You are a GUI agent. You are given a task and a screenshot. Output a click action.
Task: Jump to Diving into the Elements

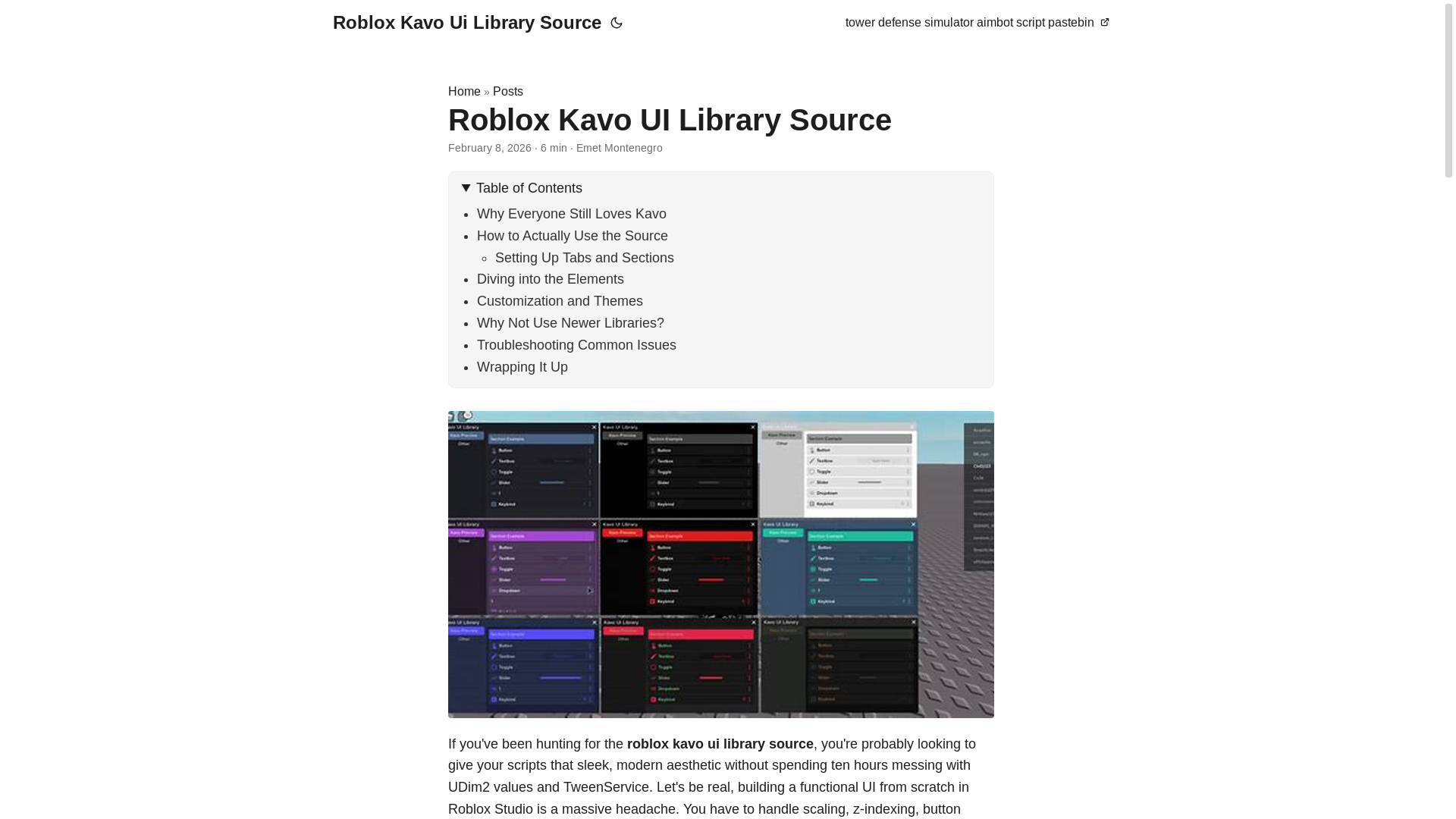pyautogui.click(x=550, y=279)
